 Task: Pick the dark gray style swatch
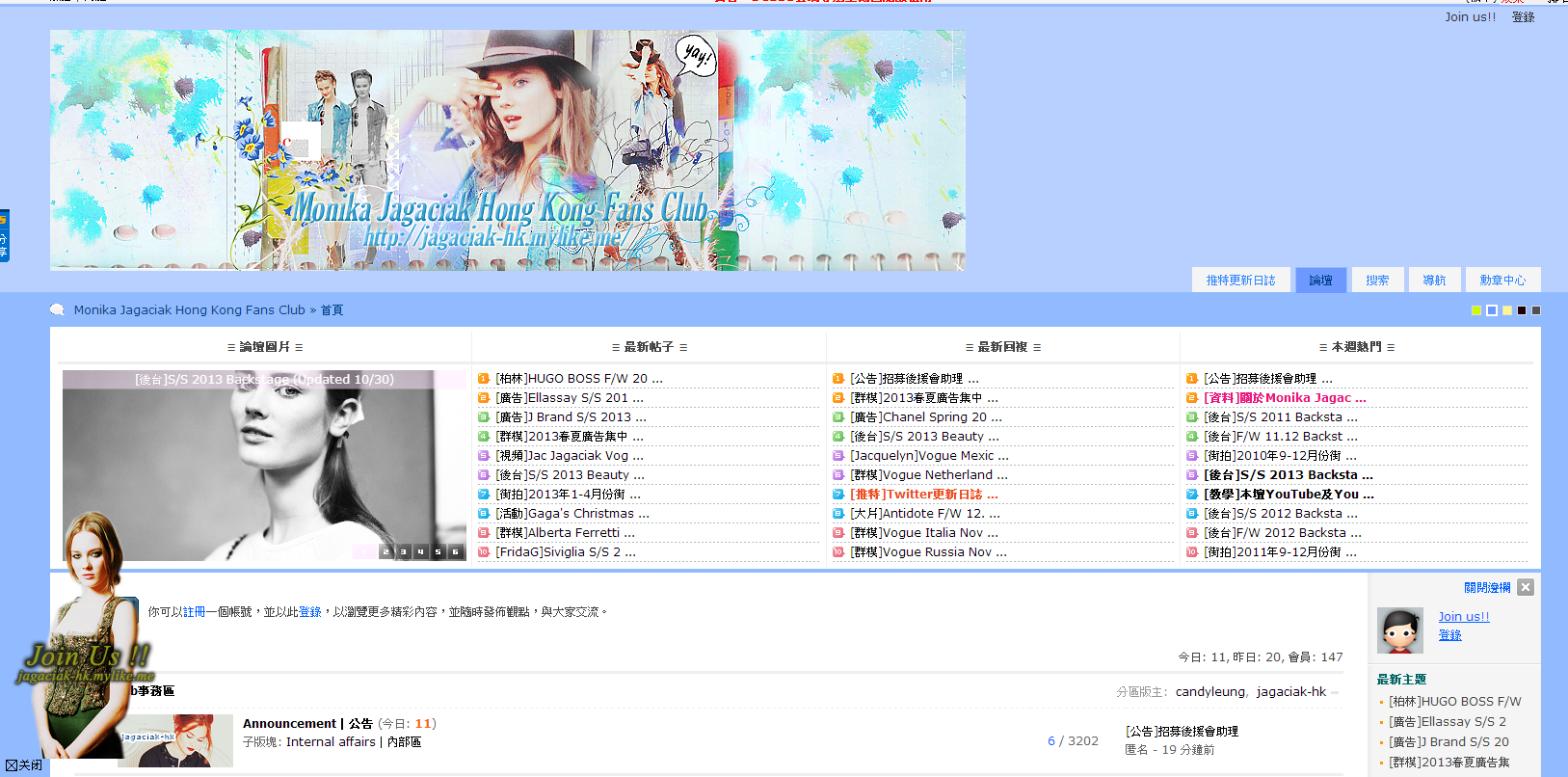[x=1536, y=310]
